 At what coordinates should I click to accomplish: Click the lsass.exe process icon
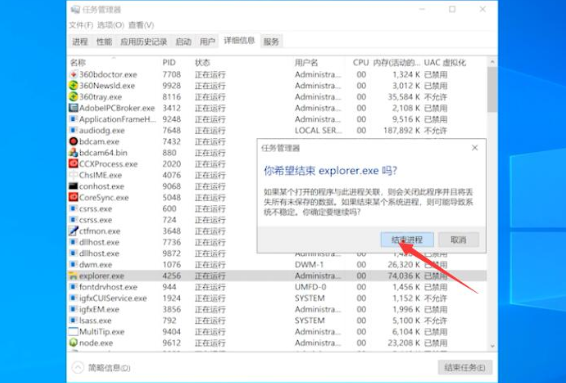point(73,321)
